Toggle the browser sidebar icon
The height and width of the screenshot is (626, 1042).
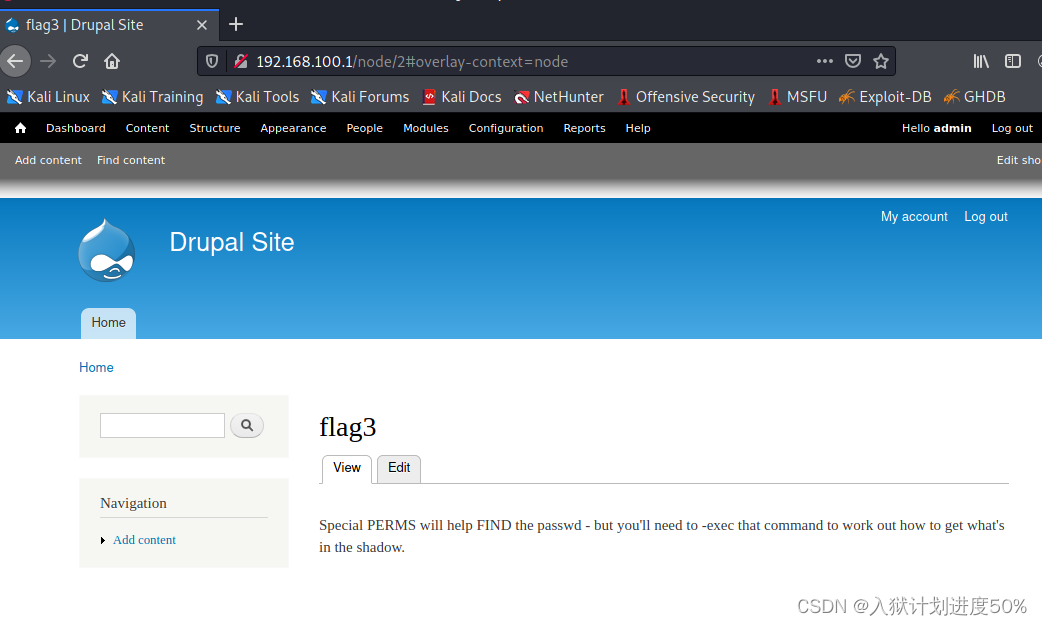pyautogui.click(x=1013, y=61)
